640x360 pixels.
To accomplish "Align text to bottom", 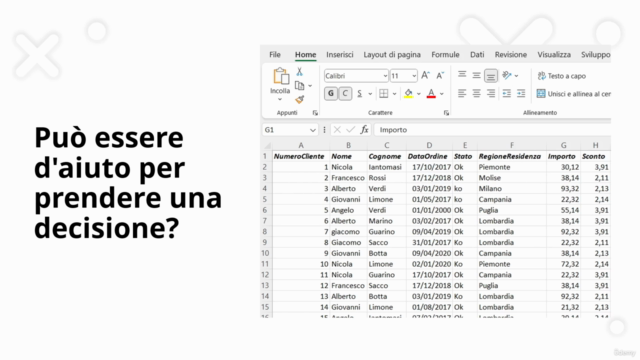I will (491, 76).
